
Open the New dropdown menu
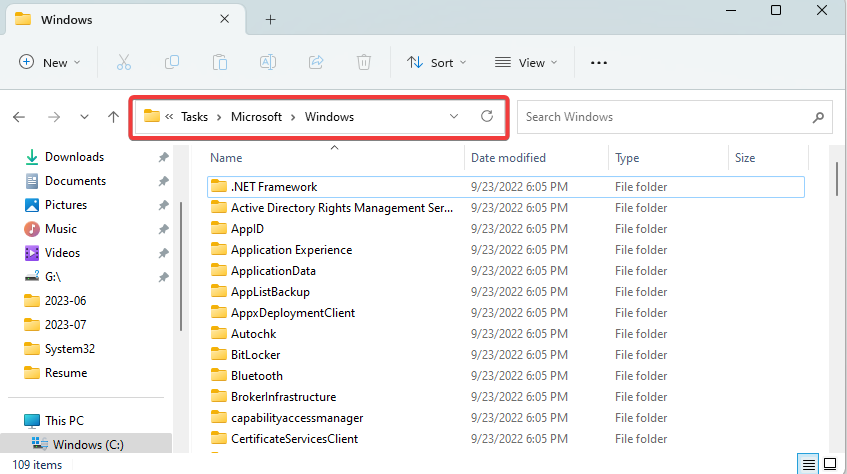[50, 63]
